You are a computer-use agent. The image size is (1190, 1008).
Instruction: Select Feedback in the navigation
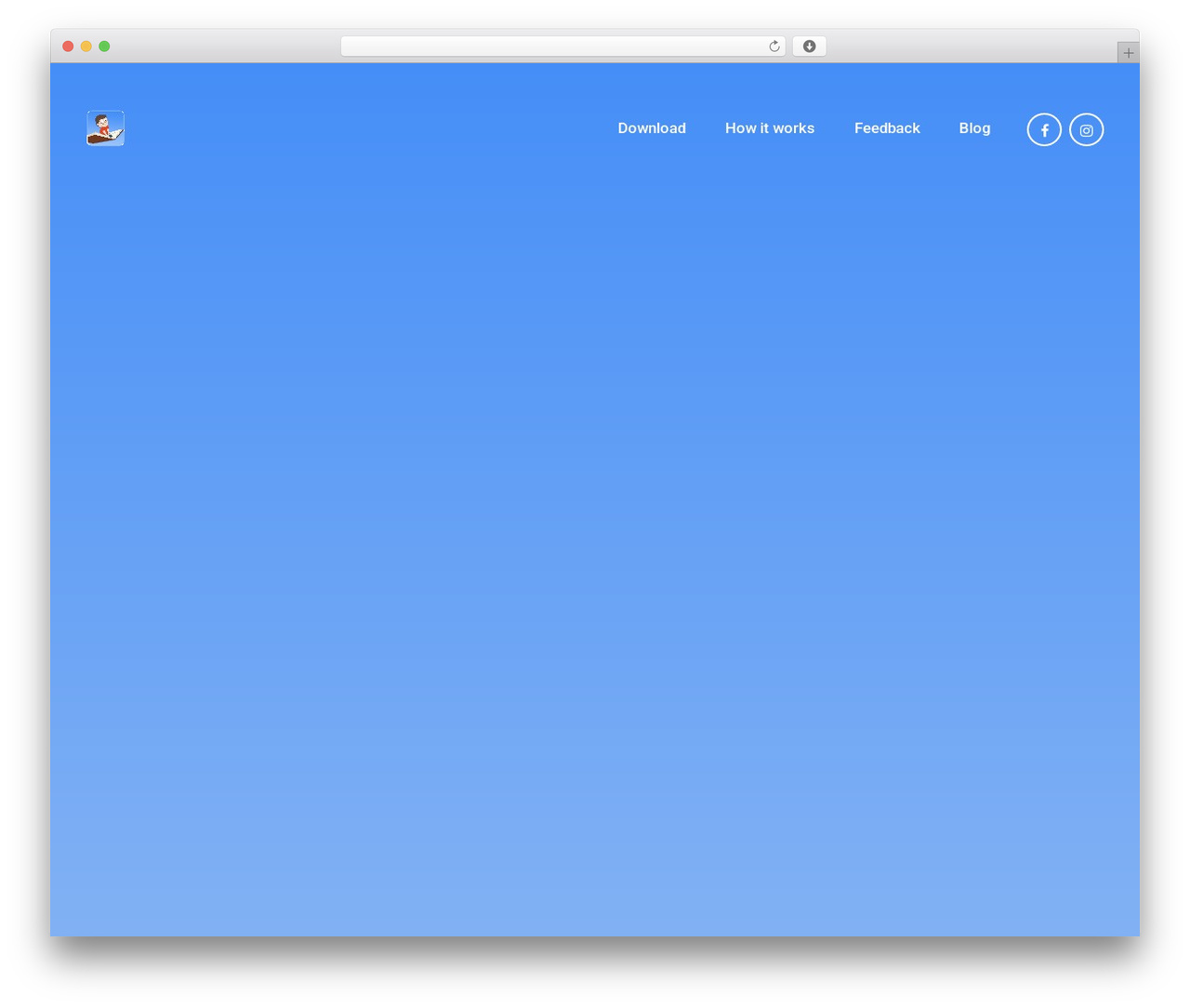(887, 128)
